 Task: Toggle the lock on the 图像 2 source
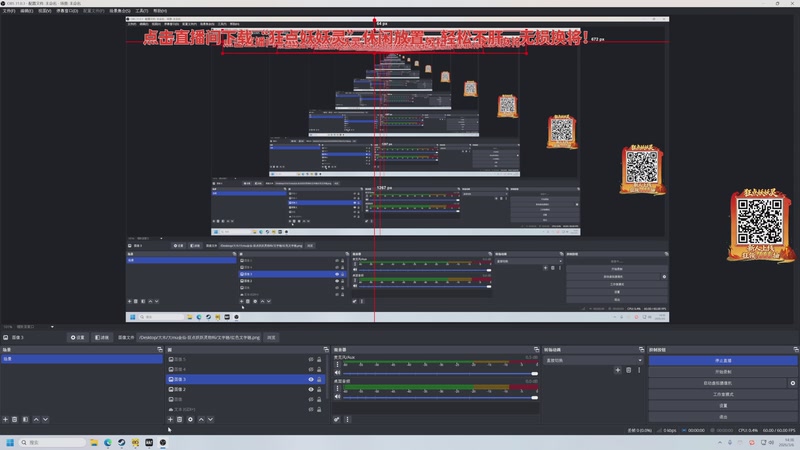click(x=319, y=389)
